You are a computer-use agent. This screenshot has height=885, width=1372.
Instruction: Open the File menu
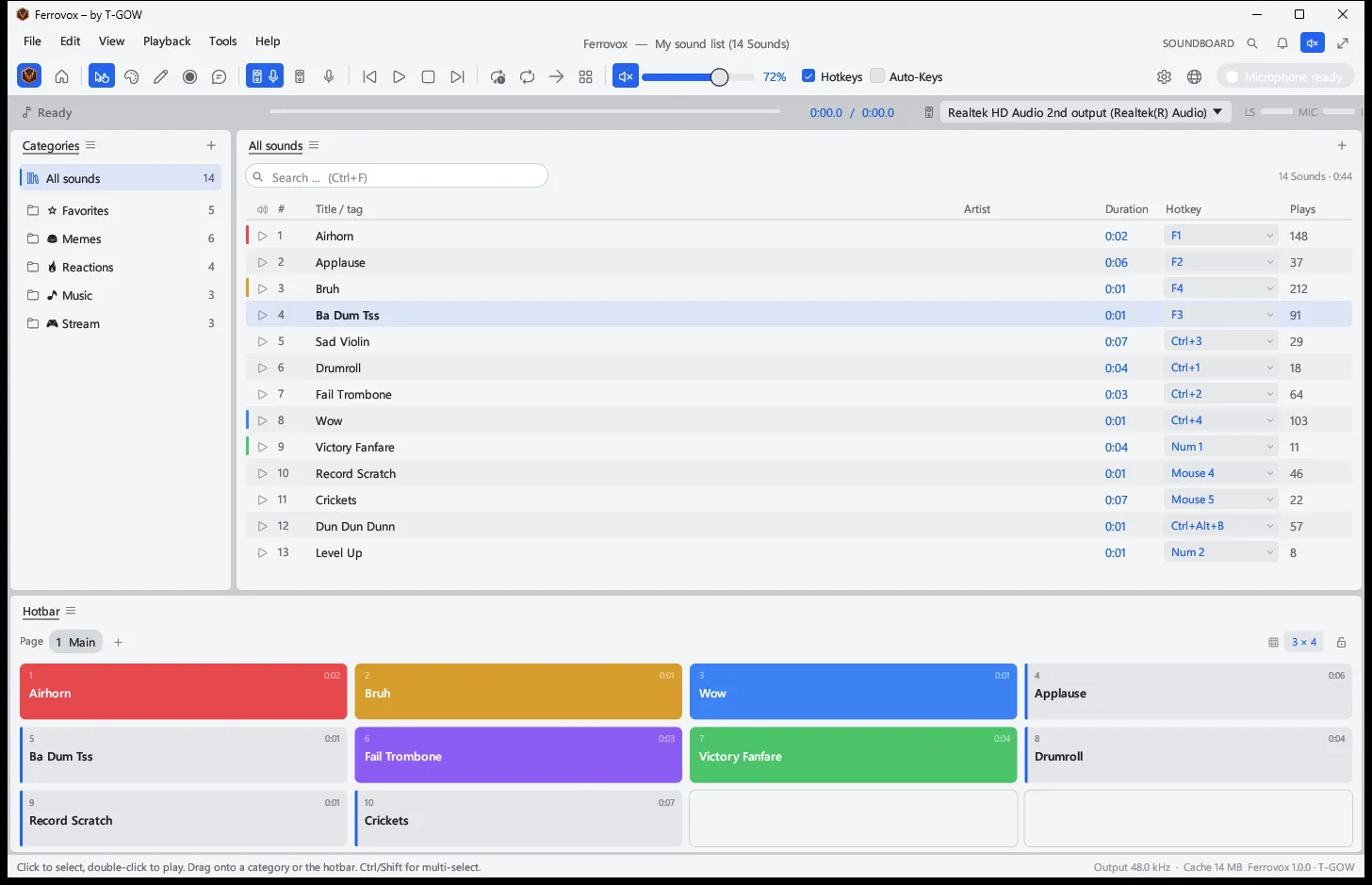click(32, 41)
